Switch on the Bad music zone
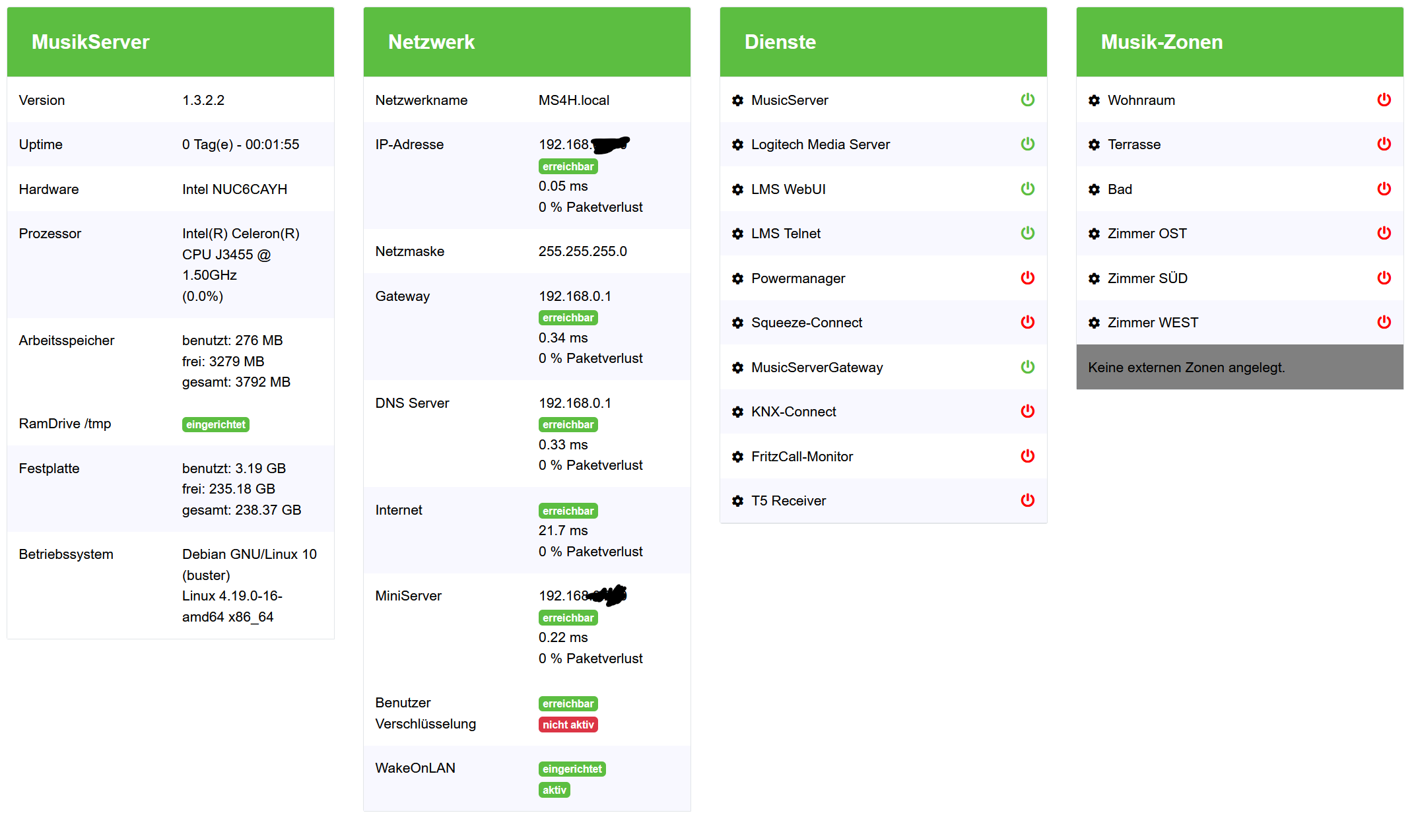The height and width of the screenshot is (840, 1416). click(1384, 189)
